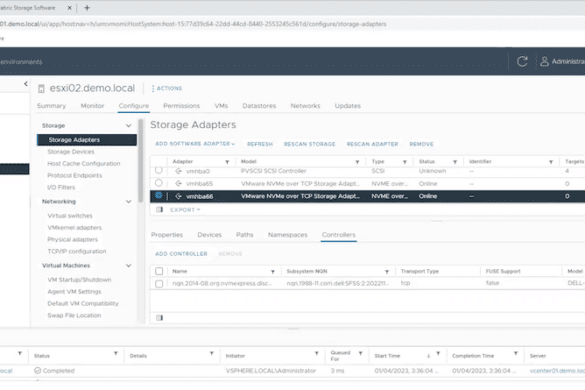Sort by Start Time arrow
Viewport: 585px width, 390px height.
coord(428,356)
